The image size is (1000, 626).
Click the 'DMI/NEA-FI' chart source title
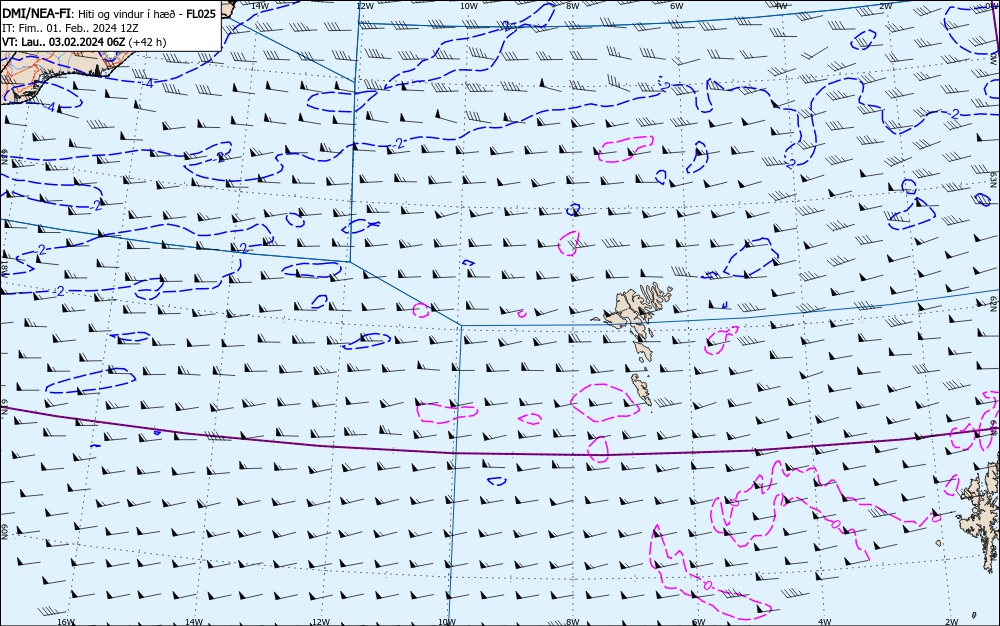click(36, 14)
